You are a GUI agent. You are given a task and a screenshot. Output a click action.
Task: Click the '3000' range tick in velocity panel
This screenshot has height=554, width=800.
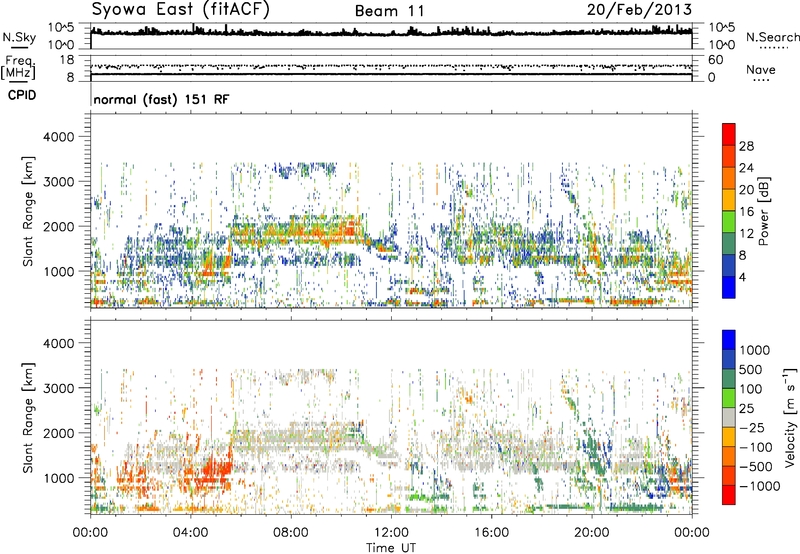point(59,388)
